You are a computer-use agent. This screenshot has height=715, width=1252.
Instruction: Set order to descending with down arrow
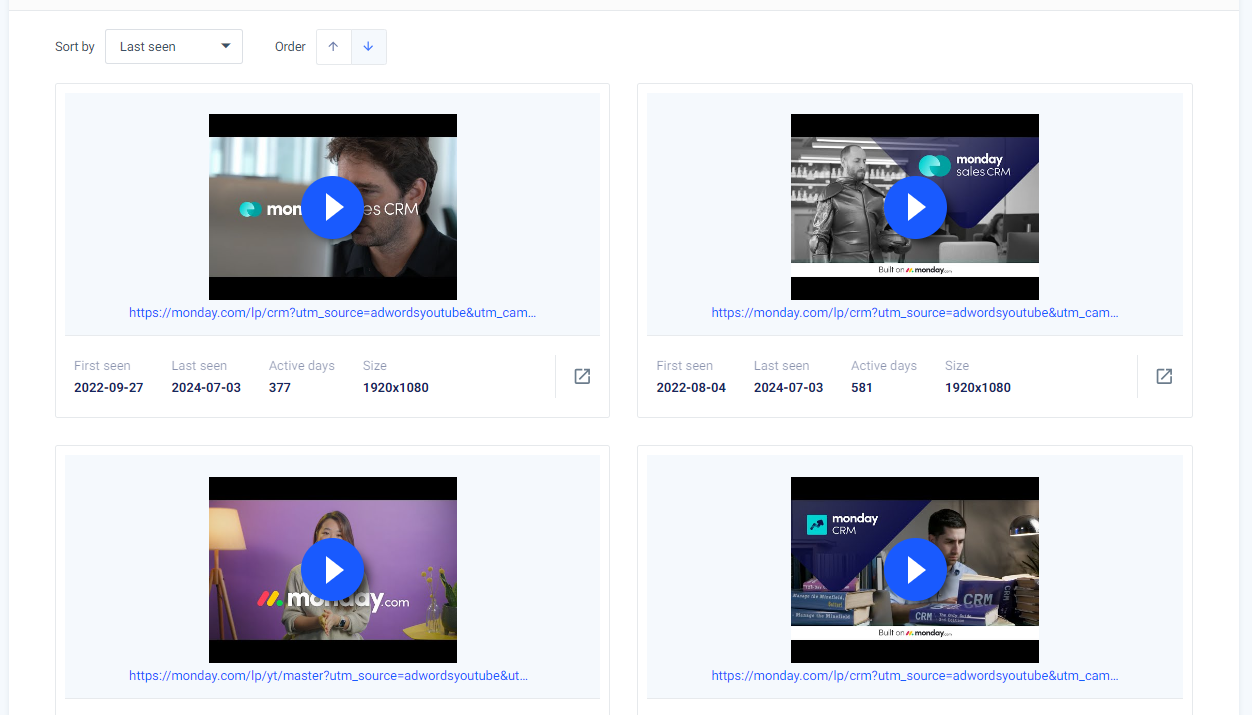pos(368,47)
